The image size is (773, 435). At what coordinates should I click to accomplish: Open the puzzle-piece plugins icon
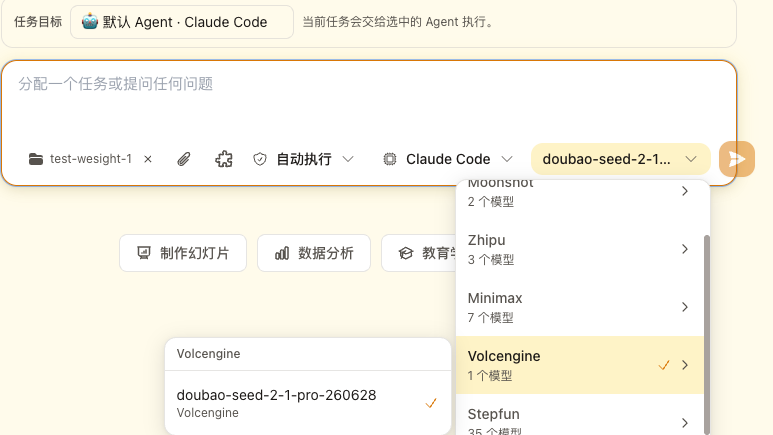224,159
